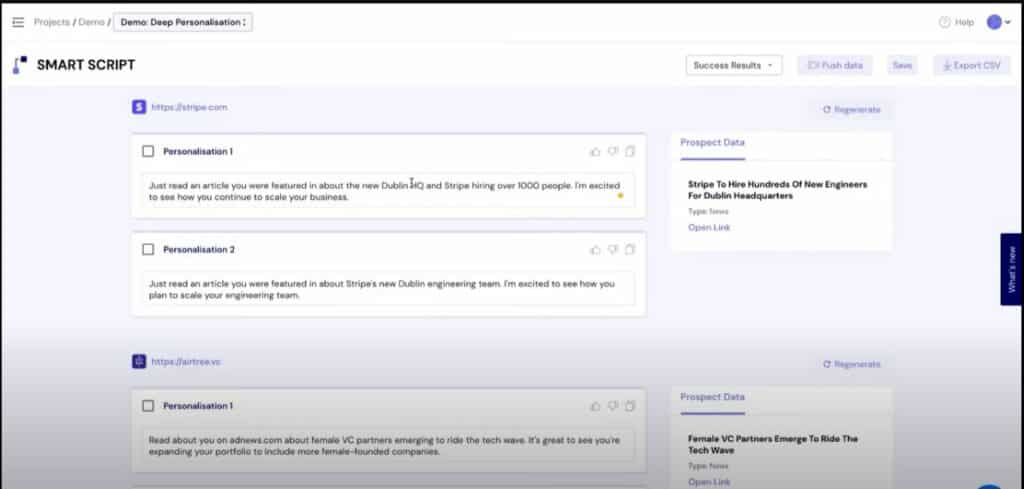Select Airtree Personalisation 1 checkbox
Viewport: 1024px width, 489px height.
[x=148, y=406]
